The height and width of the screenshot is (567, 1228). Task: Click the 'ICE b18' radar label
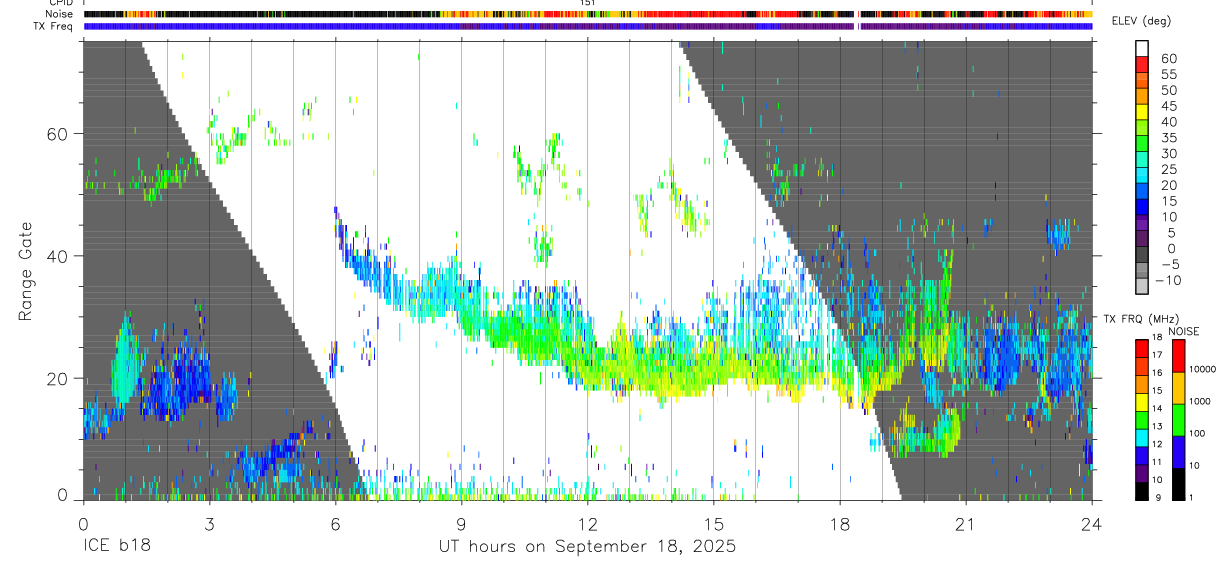(x=116, y=547)
